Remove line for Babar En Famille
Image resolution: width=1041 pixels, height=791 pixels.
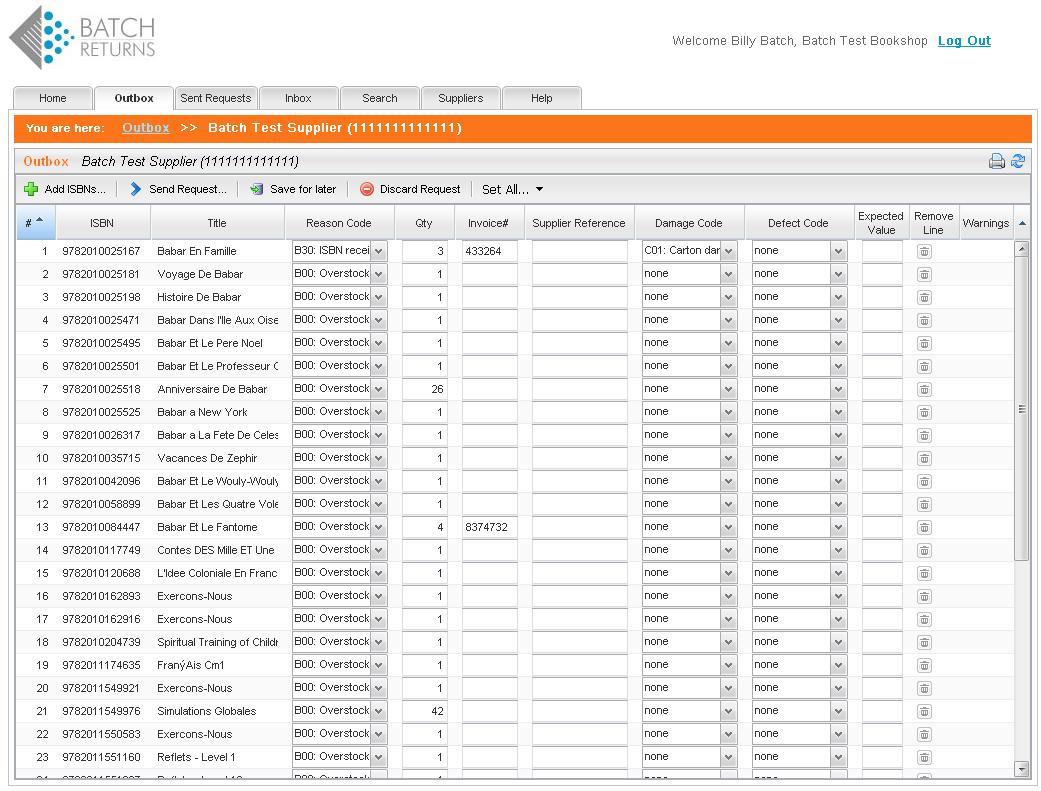(924, 251)
